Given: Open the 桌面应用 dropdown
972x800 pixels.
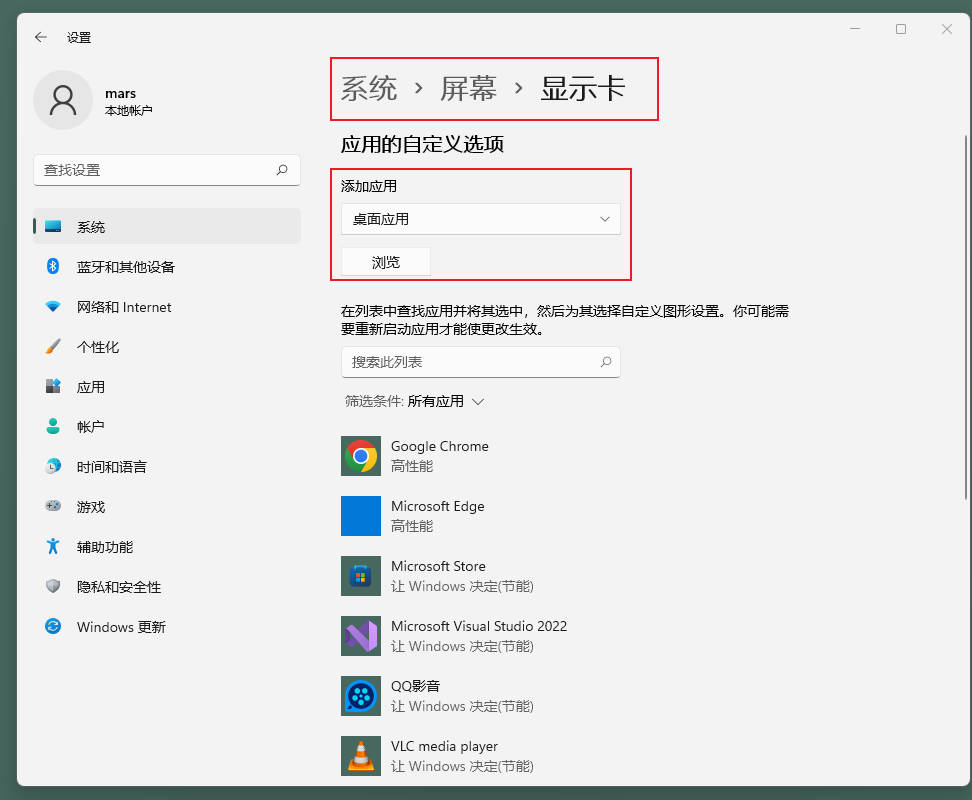Looking at the screenshot, I should [x=481, y=219].
